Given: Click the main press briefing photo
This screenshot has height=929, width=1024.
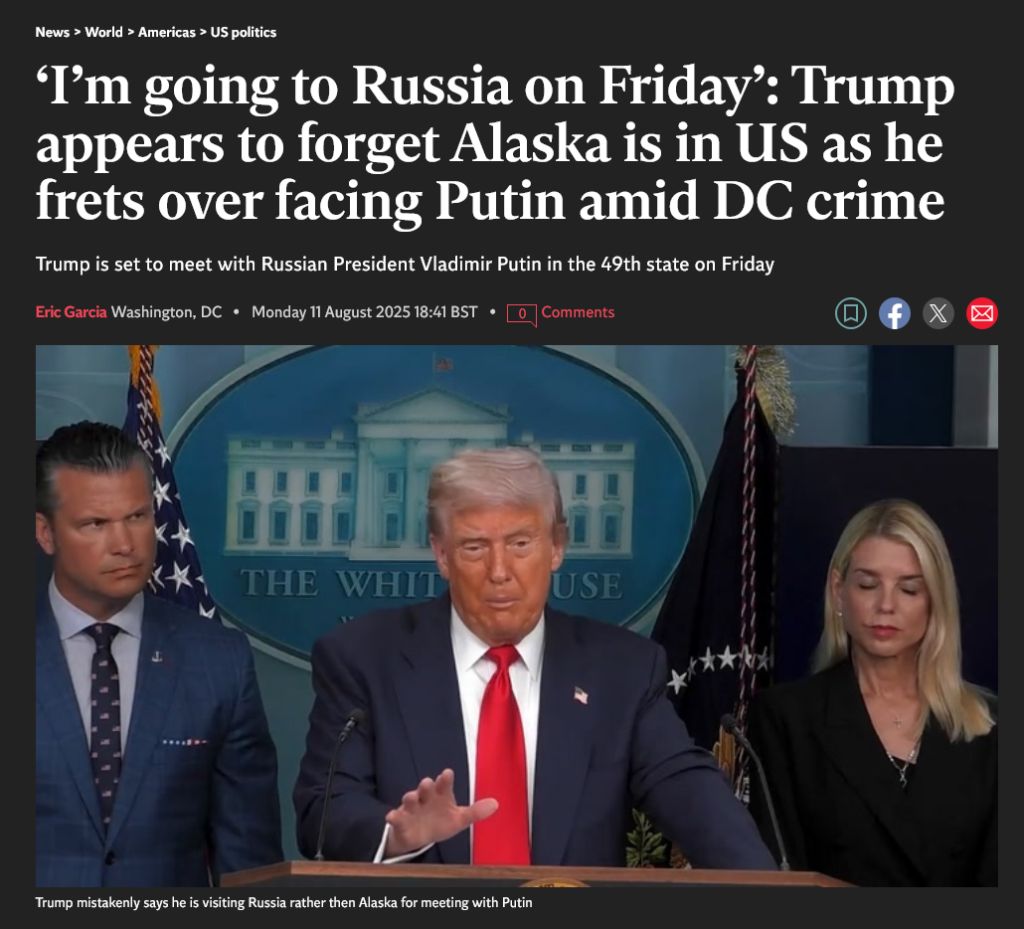Looking at the screenshot, I should pos(517,616).
